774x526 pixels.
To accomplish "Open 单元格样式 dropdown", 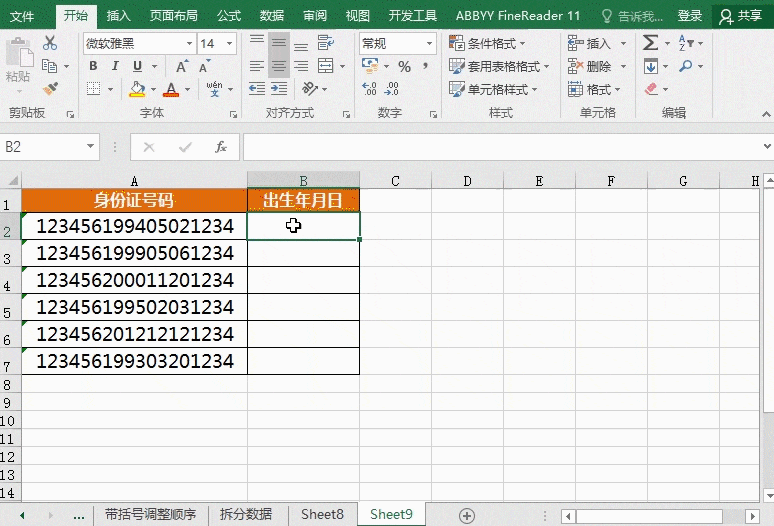I will click(x=493, y=89).
